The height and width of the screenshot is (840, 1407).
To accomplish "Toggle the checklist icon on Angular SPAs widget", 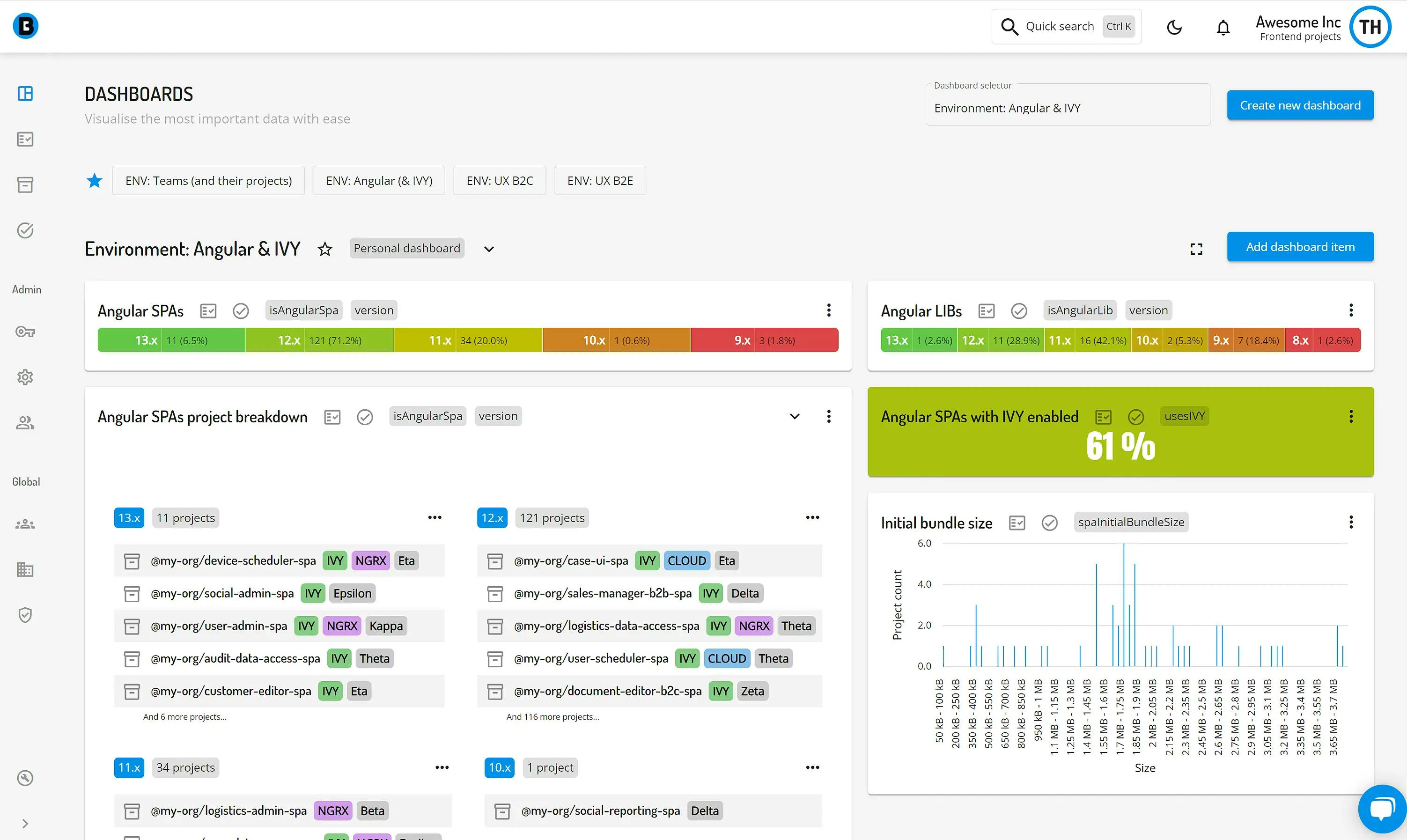I will 209,311.
